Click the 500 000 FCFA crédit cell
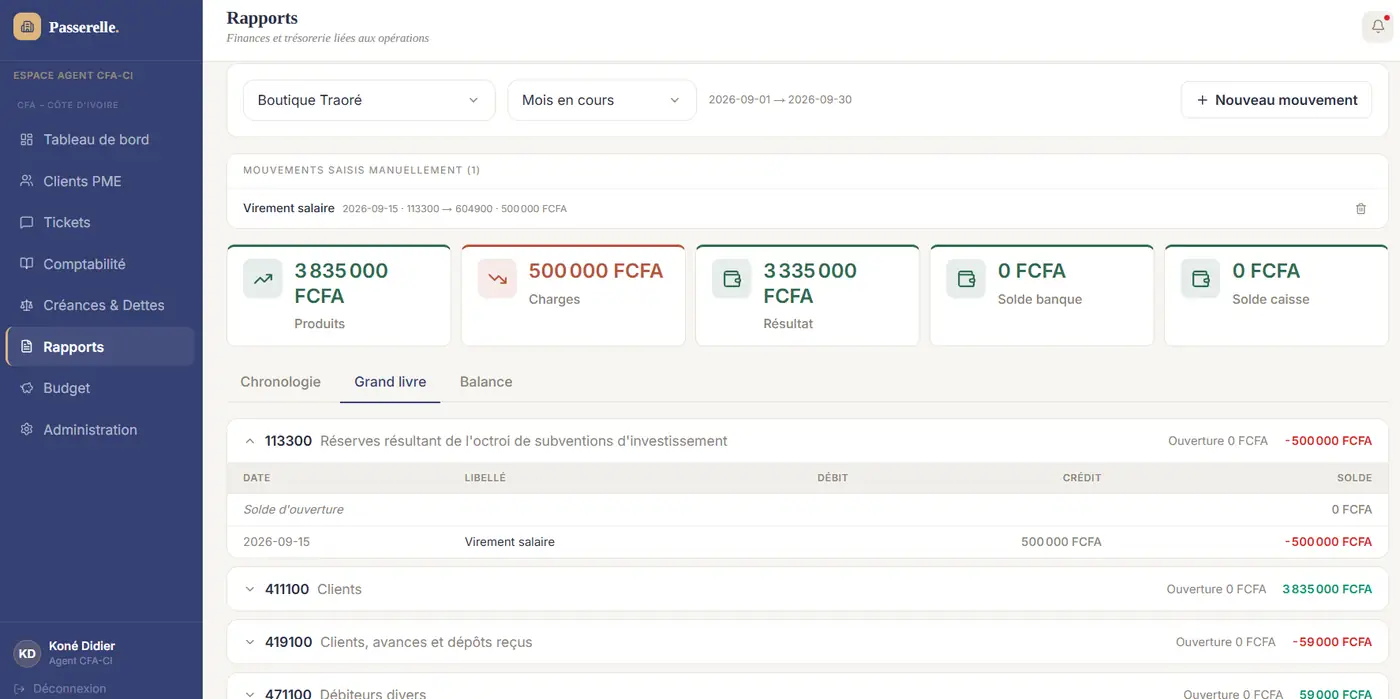Image resolution: width=1400 pixels, height=699 pixels. click(1061, 542)
